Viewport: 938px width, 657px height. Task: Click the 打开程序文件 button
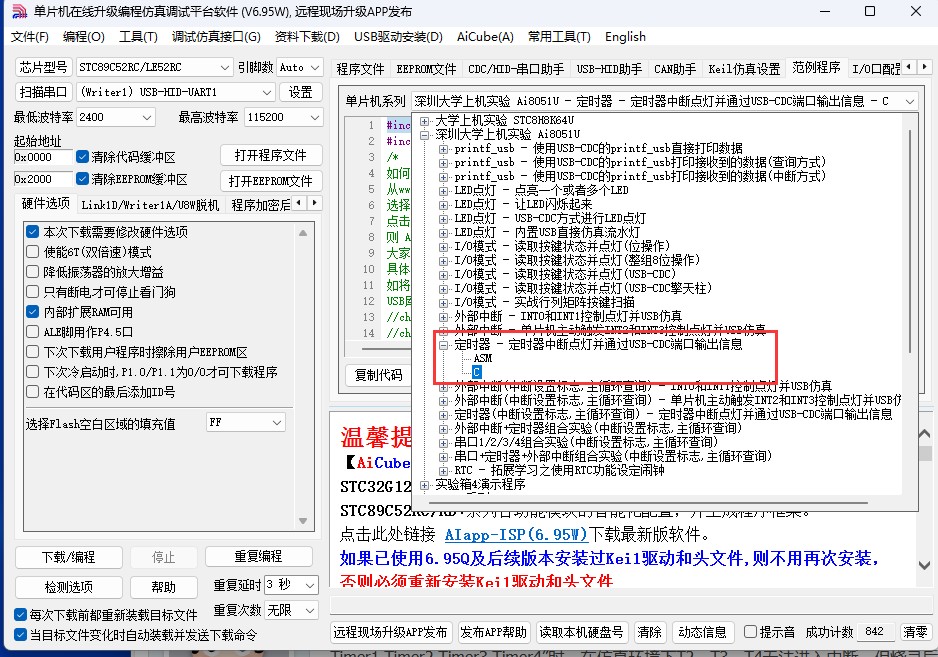[x=270, y=155]
